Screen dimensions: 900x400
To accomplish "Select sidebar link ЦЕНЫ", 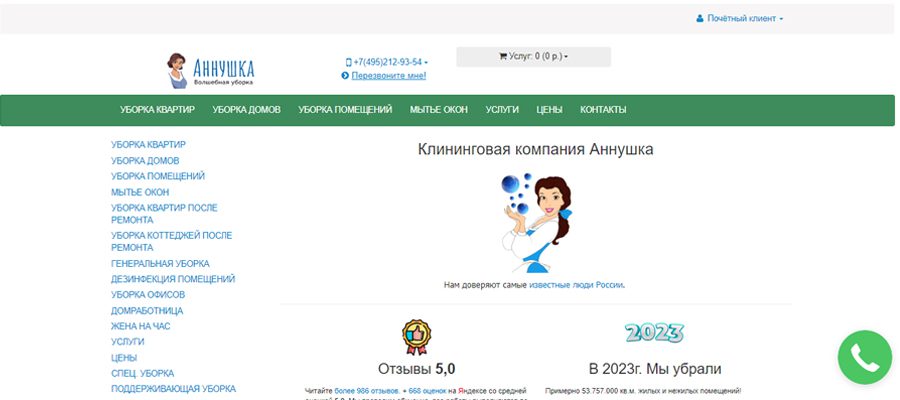I will coord(124,358).
